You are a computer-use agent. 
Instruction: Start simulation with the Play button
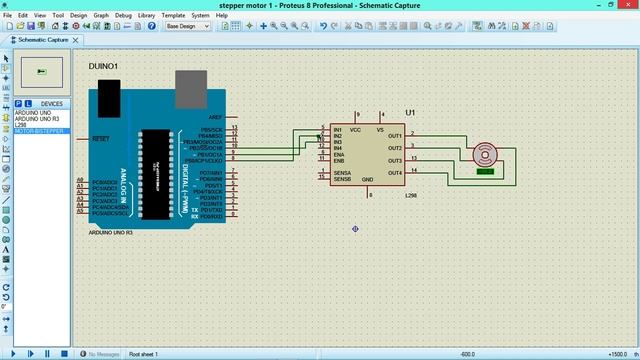pyautogui.click(x=13, y=354)
